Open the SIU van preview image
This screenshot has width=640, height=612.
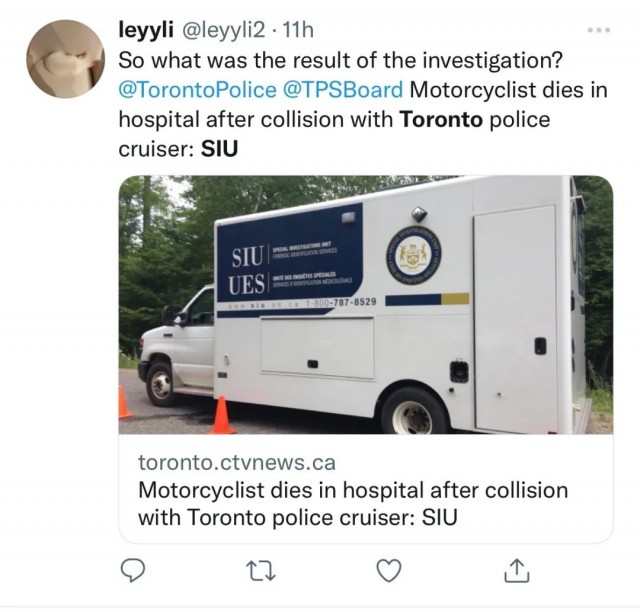(x=365, y=305)
